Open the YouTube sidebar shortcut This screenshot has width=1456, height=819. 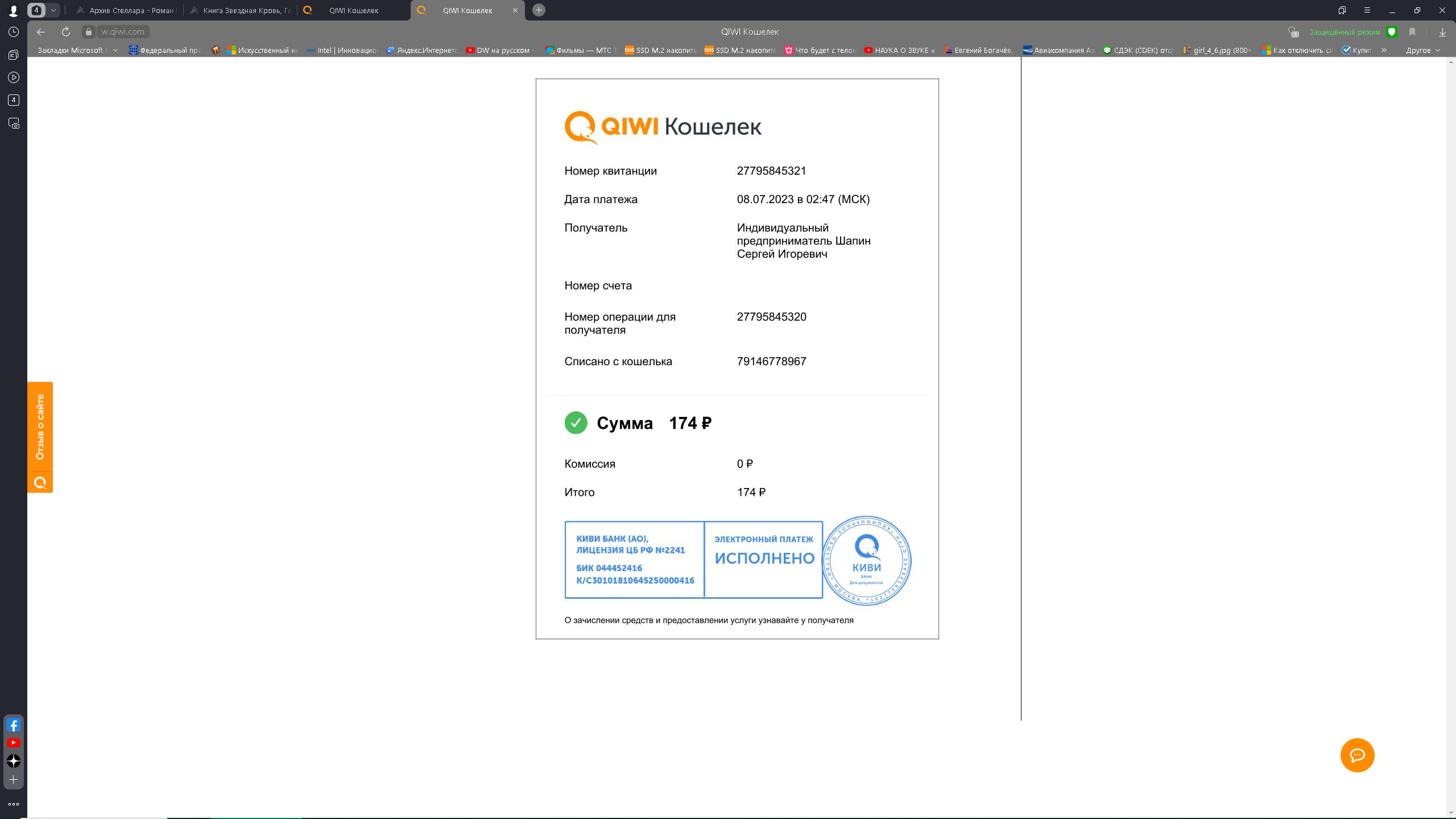14,743
